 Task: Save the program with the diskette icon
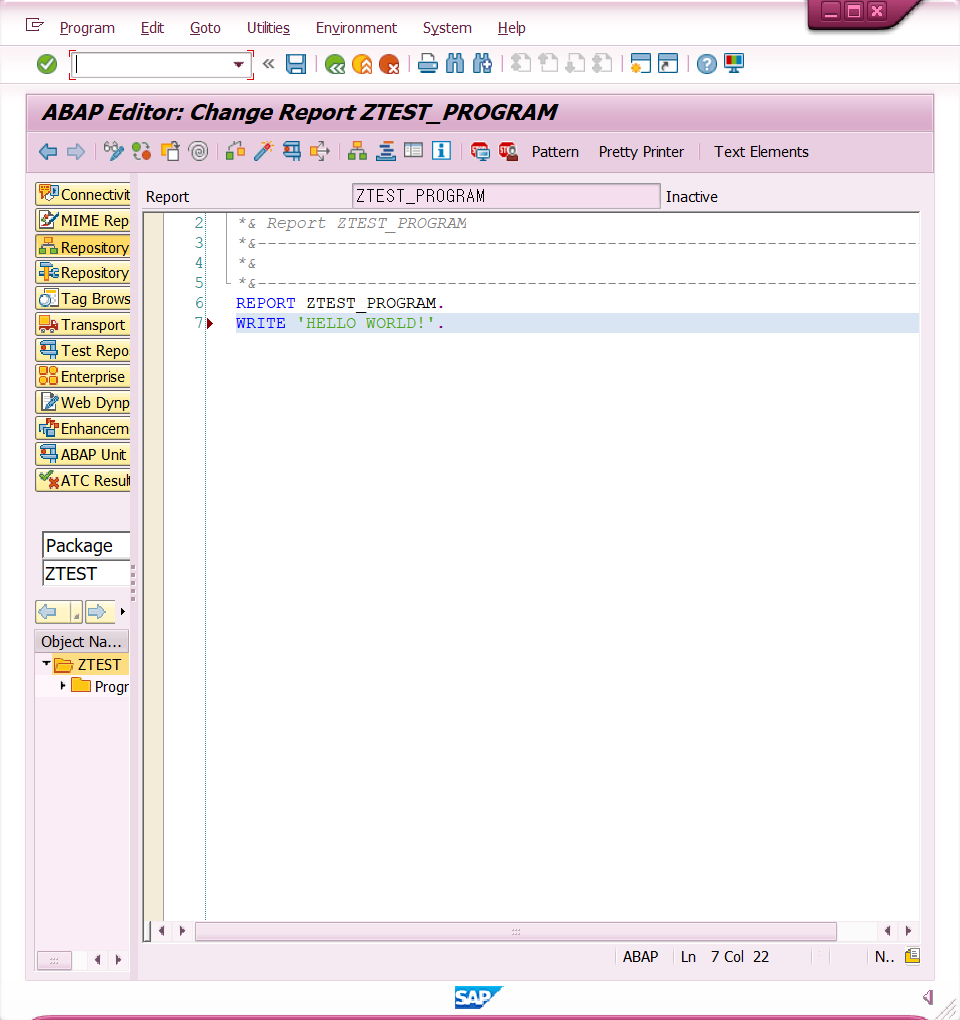[296, 64]
